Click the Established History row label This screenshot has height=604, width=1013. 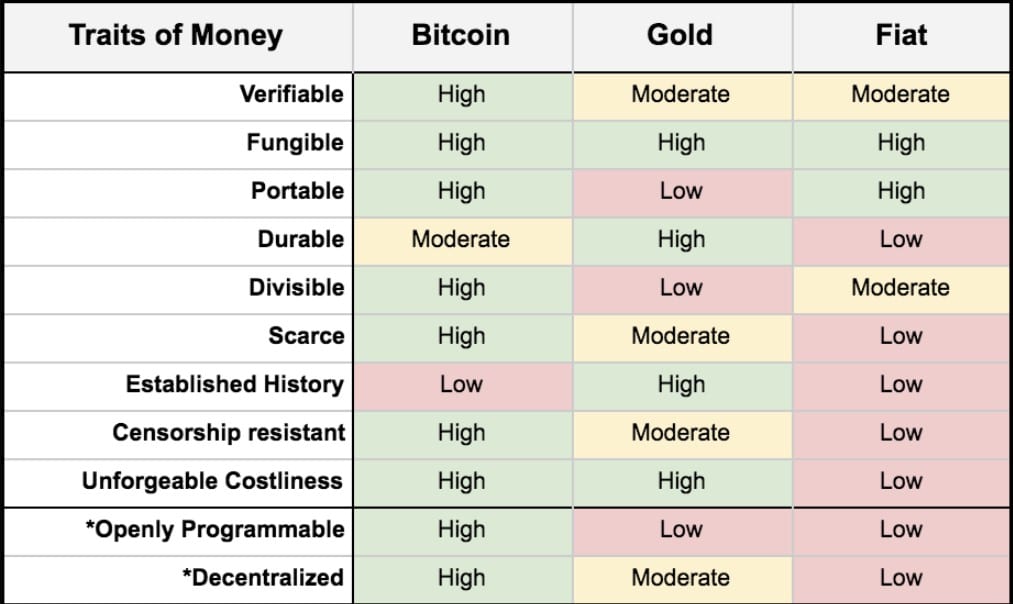pyautogui.click(x=234, y=385)
